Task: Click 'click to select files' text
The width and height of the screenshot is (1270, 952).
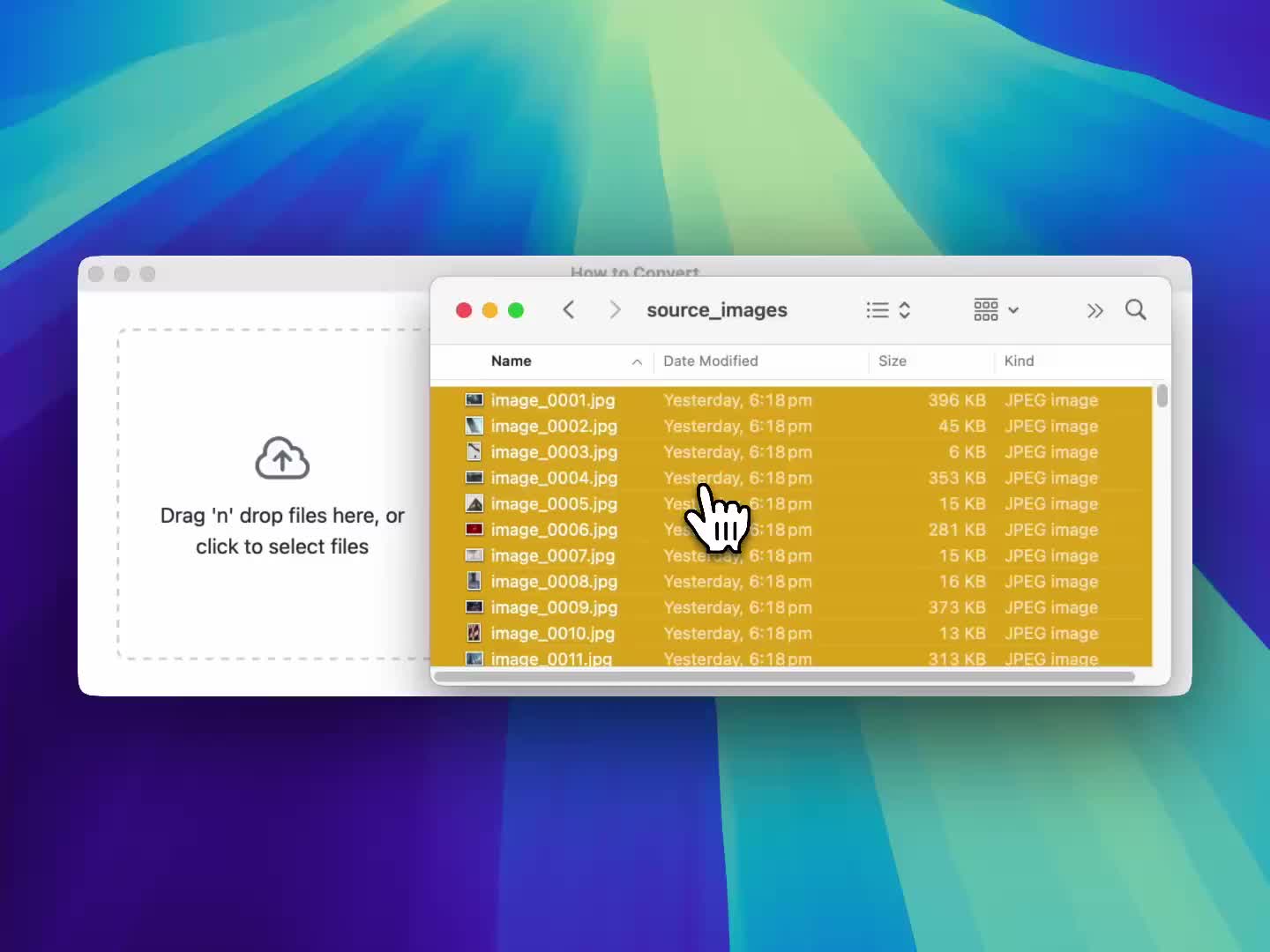Action: (282, 547)
